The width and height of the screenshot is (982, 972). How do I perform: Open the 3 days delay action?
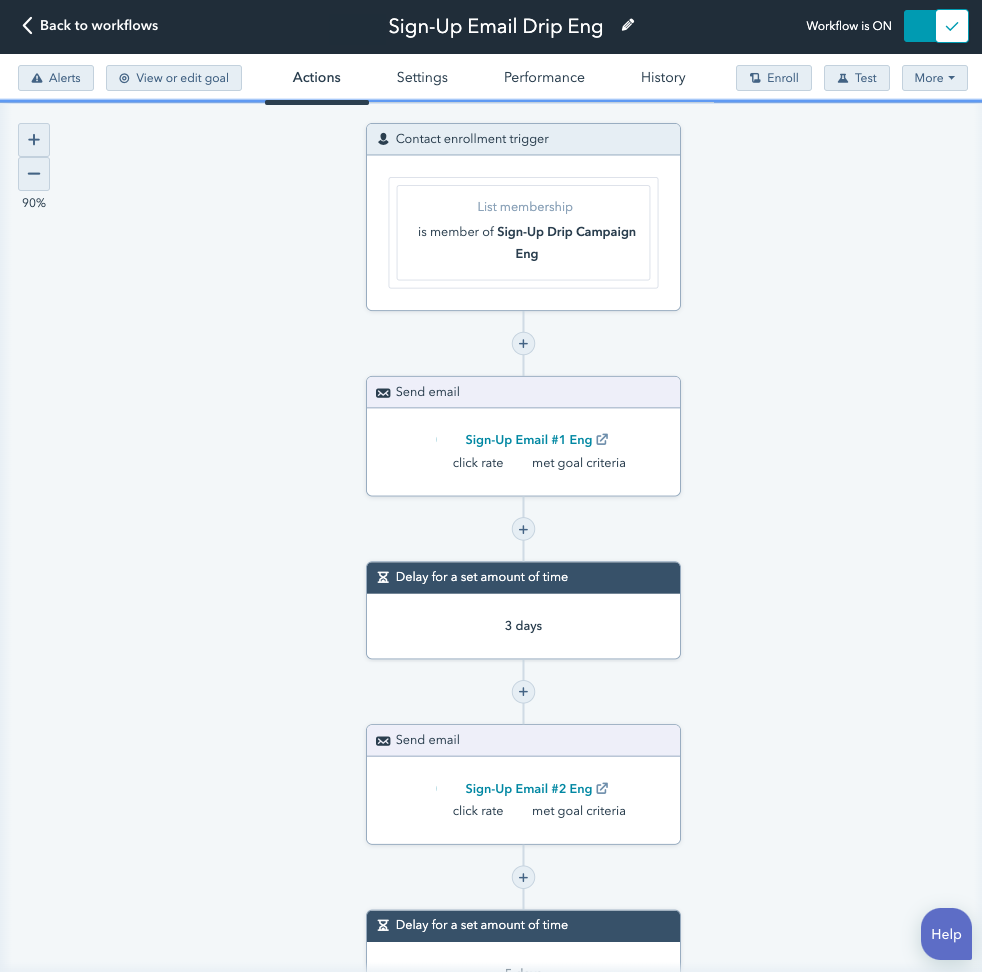click(x=524, y=626)
